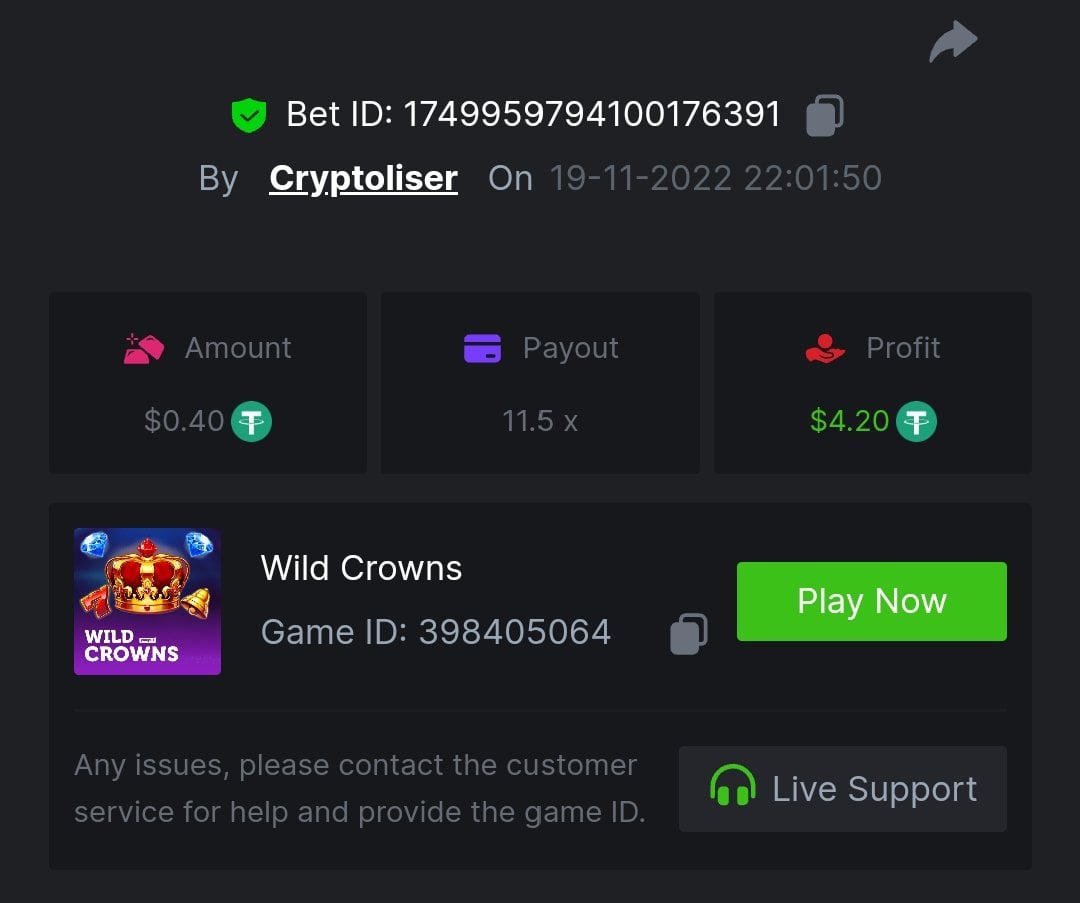Select the Bet ID number text
This screenshot has height=903, width=1080.
point(591,115)
